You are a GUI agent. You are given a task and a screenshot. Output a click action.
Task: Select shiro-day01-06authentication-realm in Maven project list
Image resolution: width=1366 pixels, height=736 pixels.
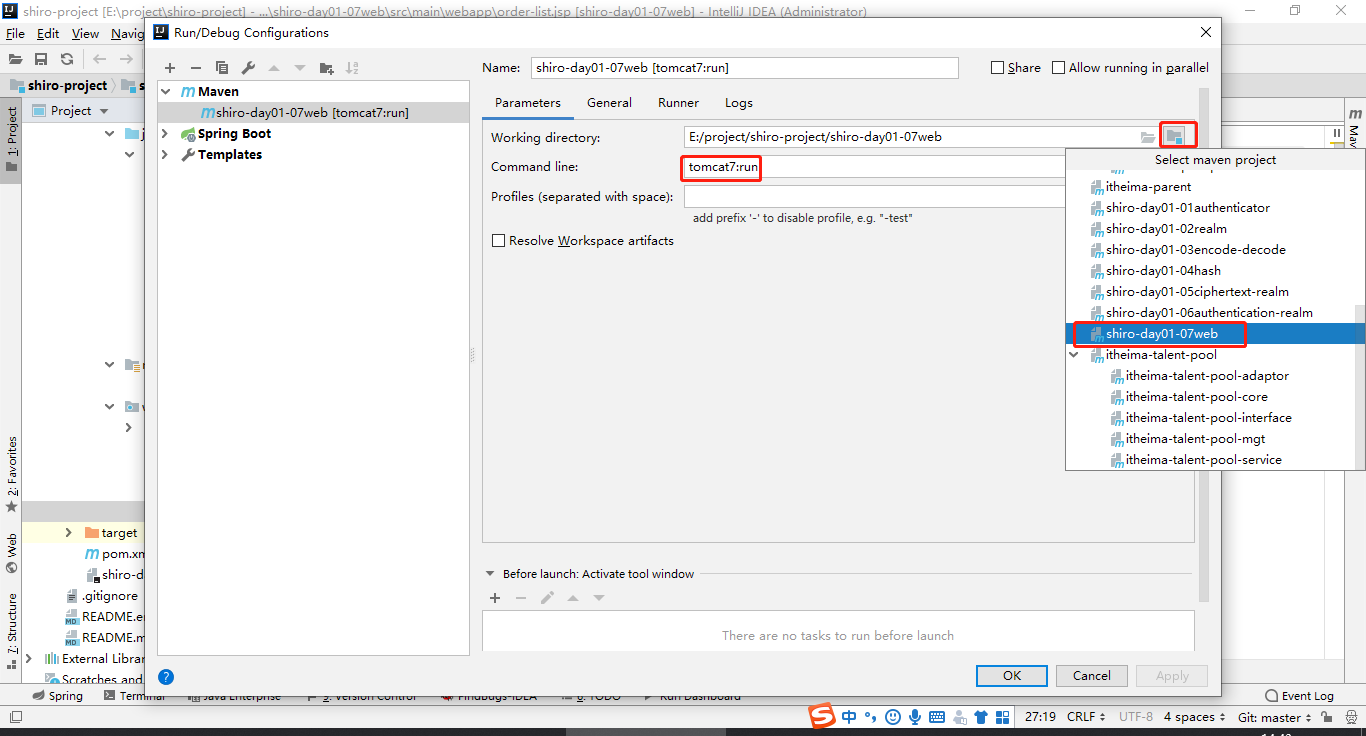[1209, 313]
